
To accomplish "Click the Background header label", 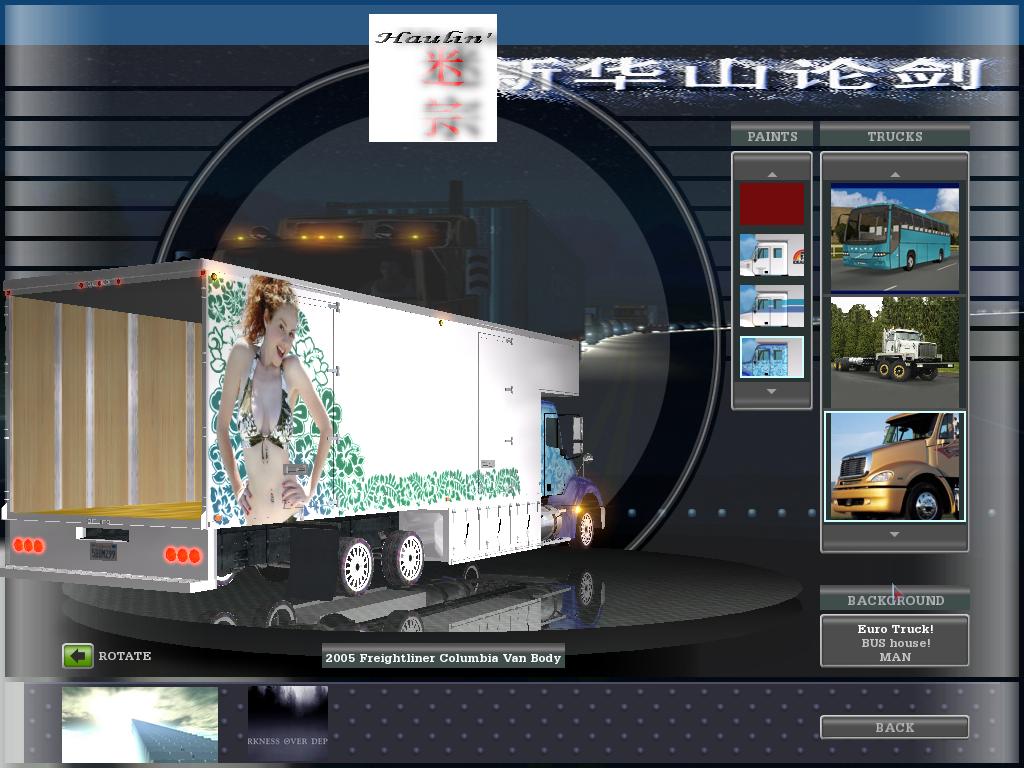I will (x=894, y=600).
